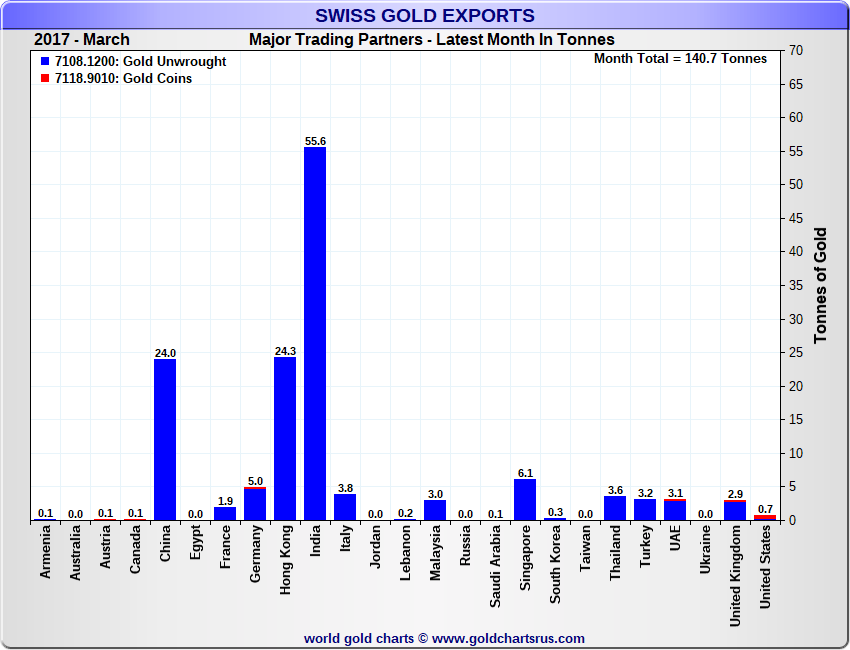Click the 'Germany' axis label
The image size is (850, 650).
(x=256, y=554)
